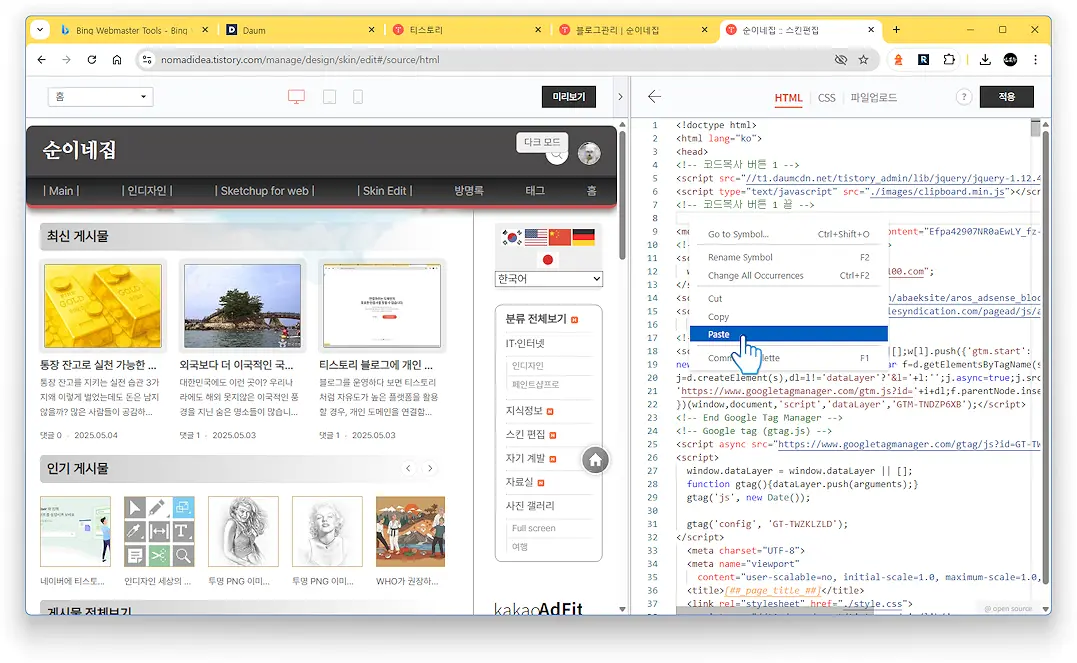The image size is (1077, 663).
Task: Select the Chinese flag language
Action: point(560,238)
